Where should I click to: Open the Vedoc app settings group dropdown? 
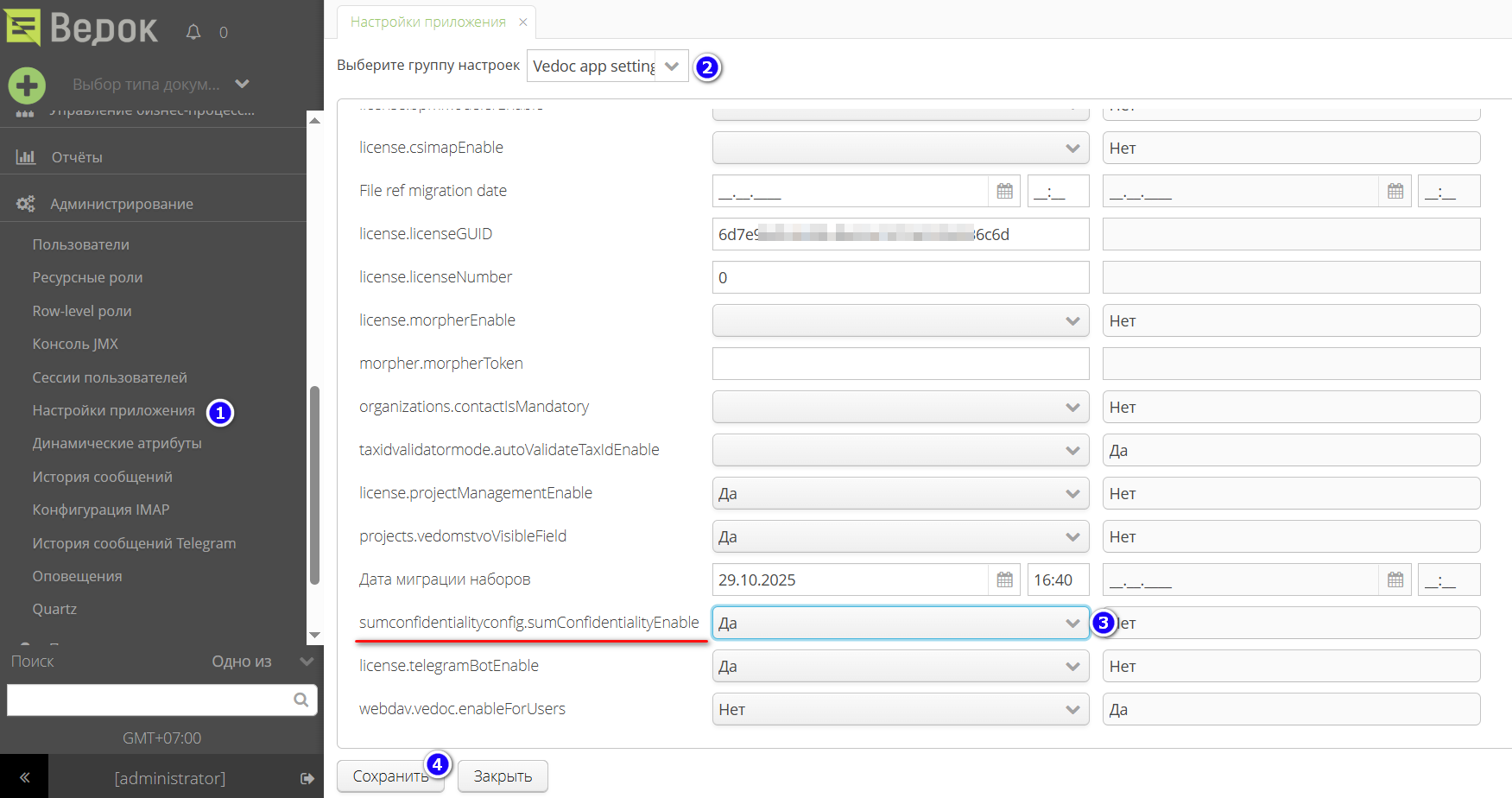pyautogui.click(x=672, y=66)
